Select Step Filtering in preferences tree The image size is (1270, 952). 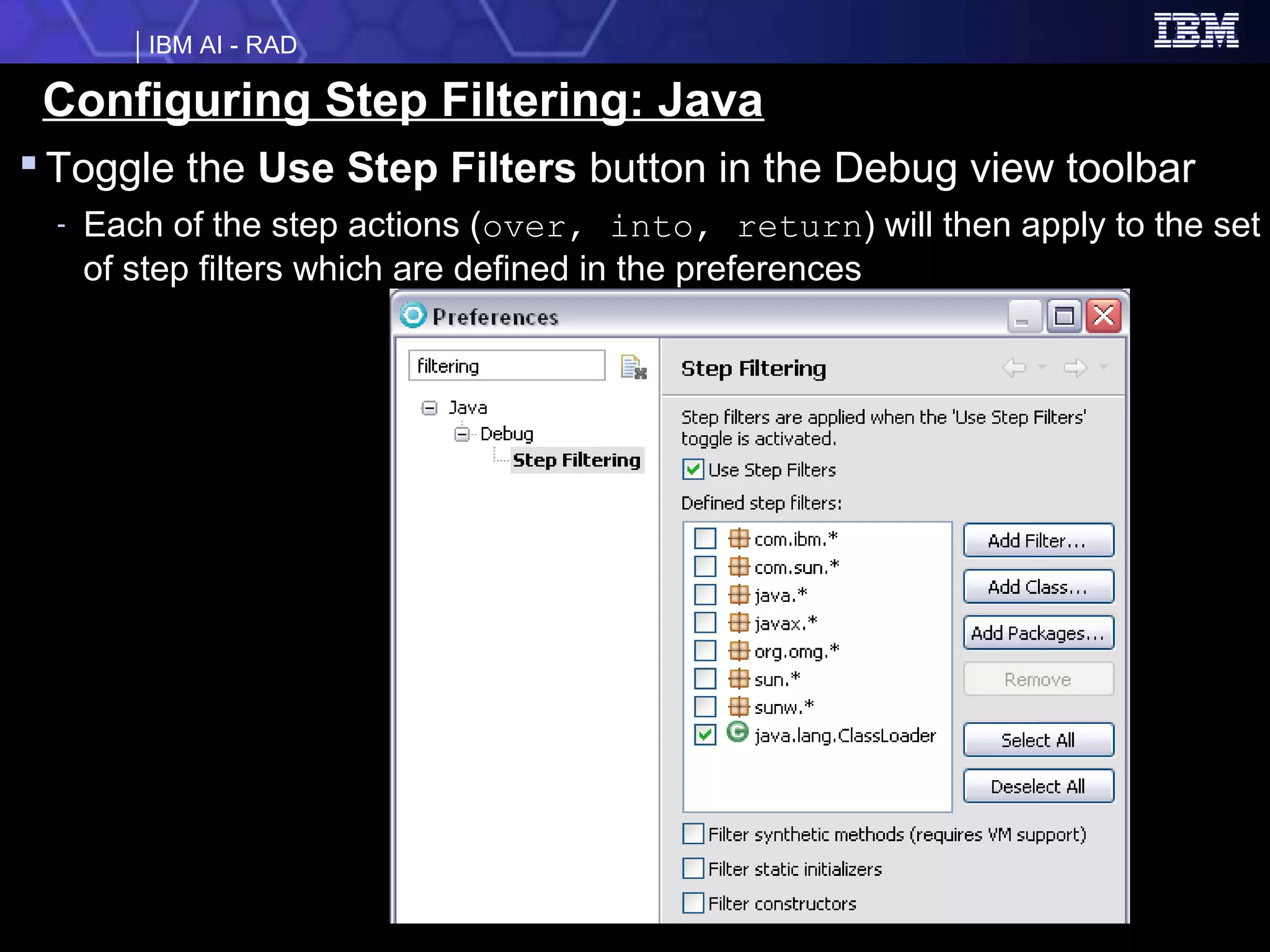click(577, 461)
